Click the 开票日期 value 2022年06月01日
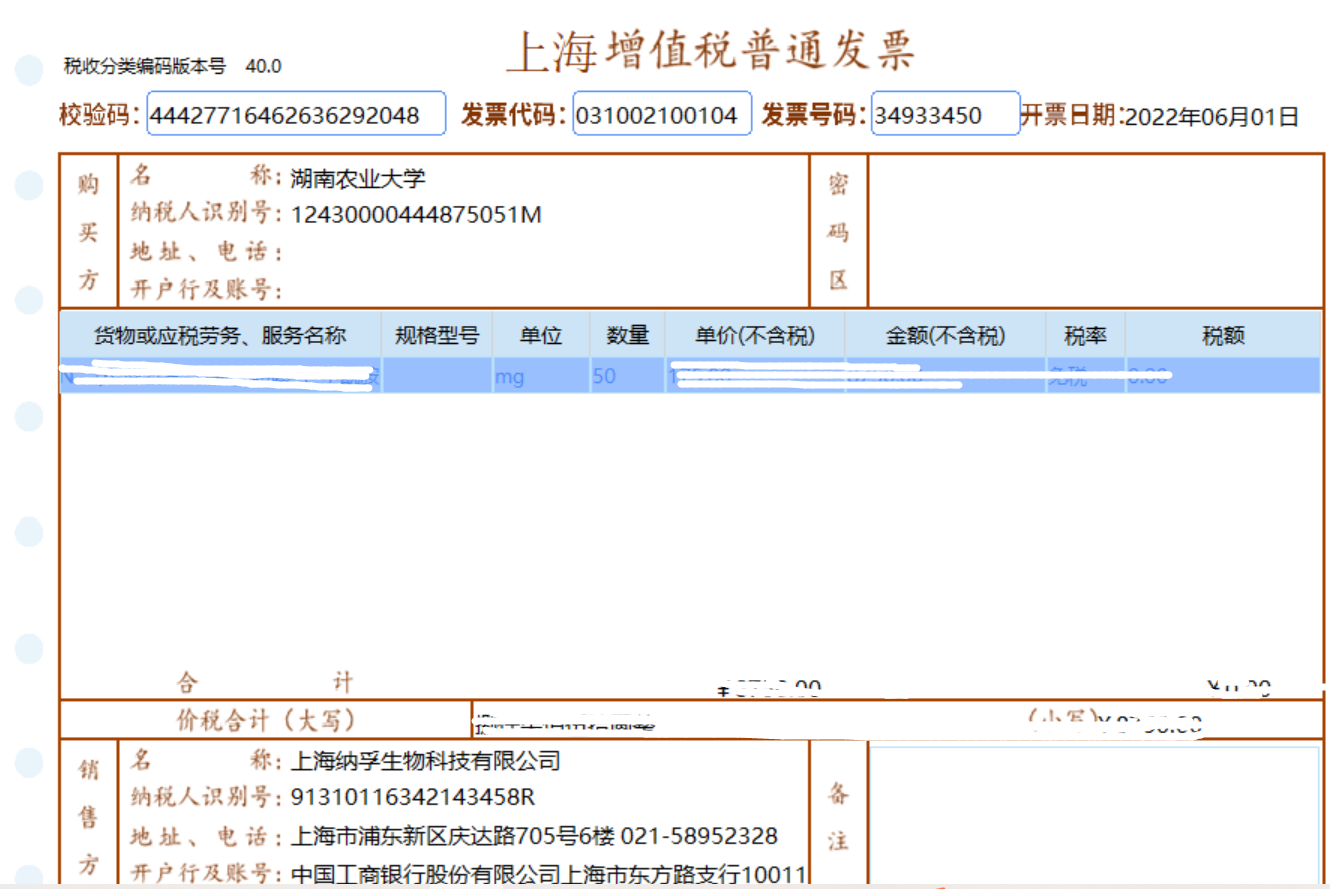1330x889 pixels. 1211,117
